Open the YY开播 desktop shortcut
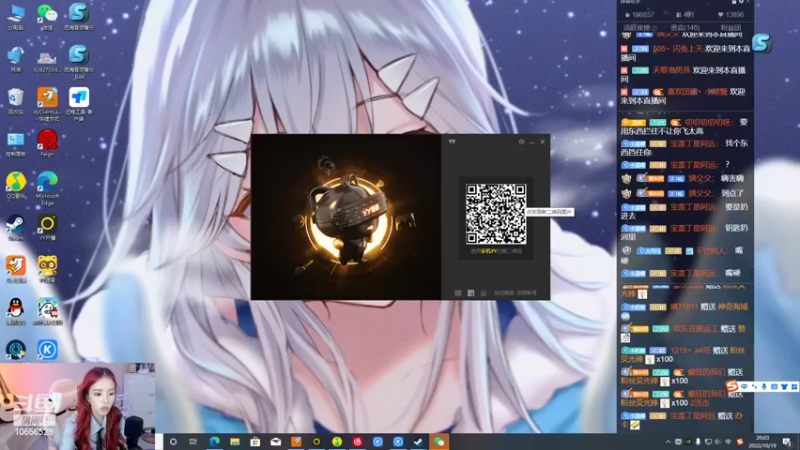 point(47,228)
